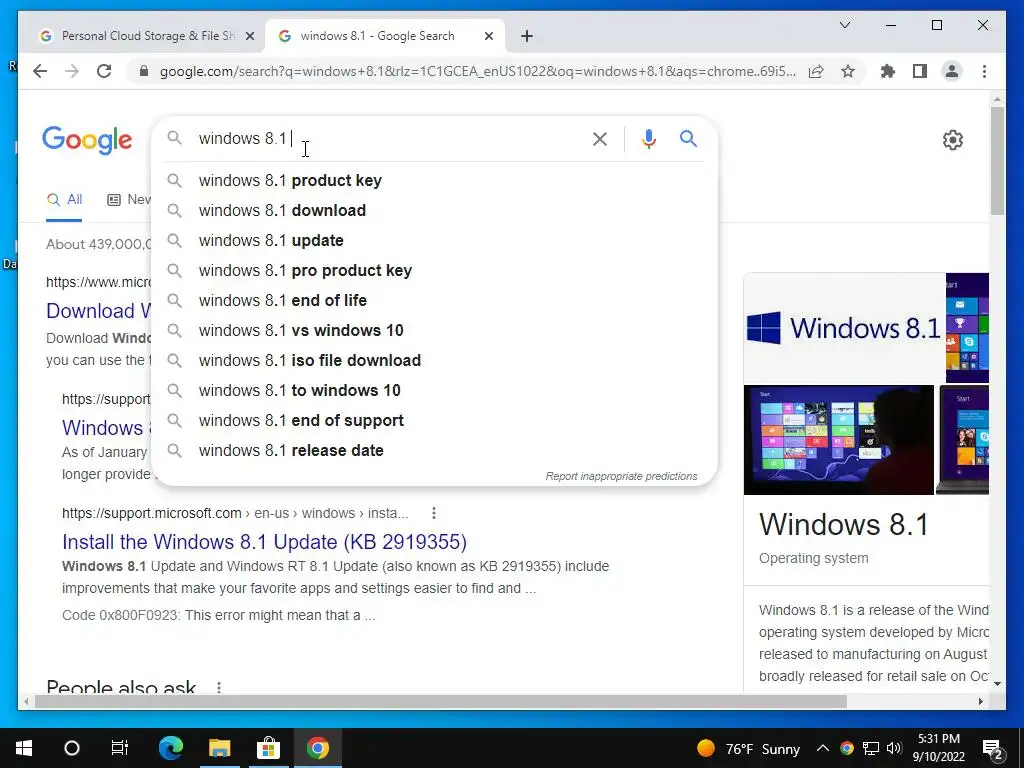Open the Extensions puzzle icon
This screenshot has width=1024, height=768.
pyautogui.click(x=888, y=71)
